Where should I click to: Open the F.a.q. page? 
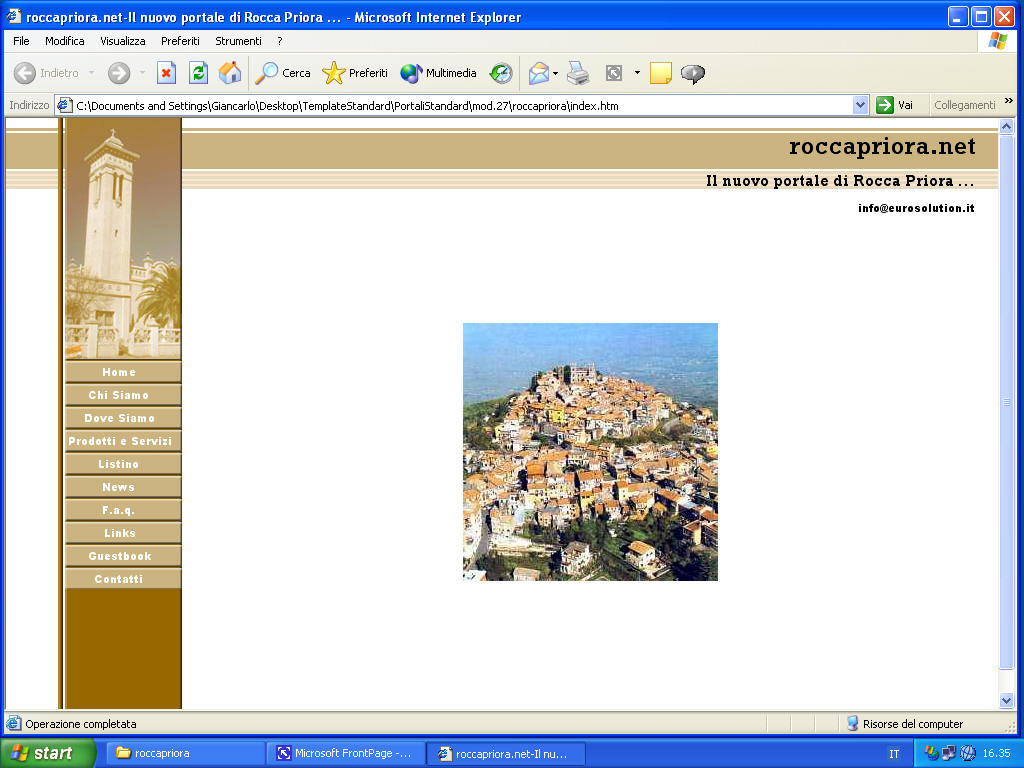pyautogui.click(x=123, y=510)
